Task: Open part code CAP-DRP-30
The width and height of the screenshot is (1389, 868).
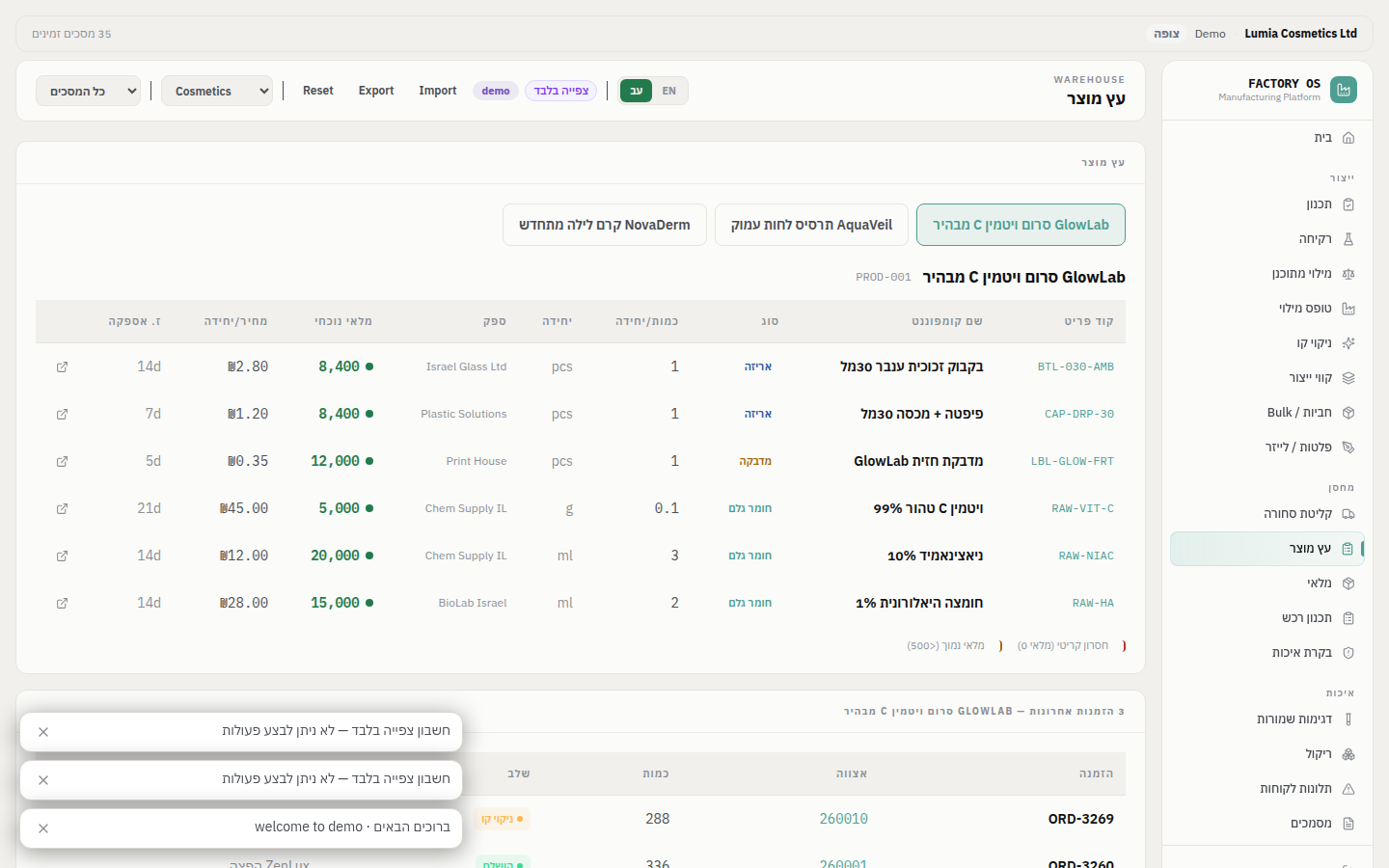Action: click(x=1079, y=414)
